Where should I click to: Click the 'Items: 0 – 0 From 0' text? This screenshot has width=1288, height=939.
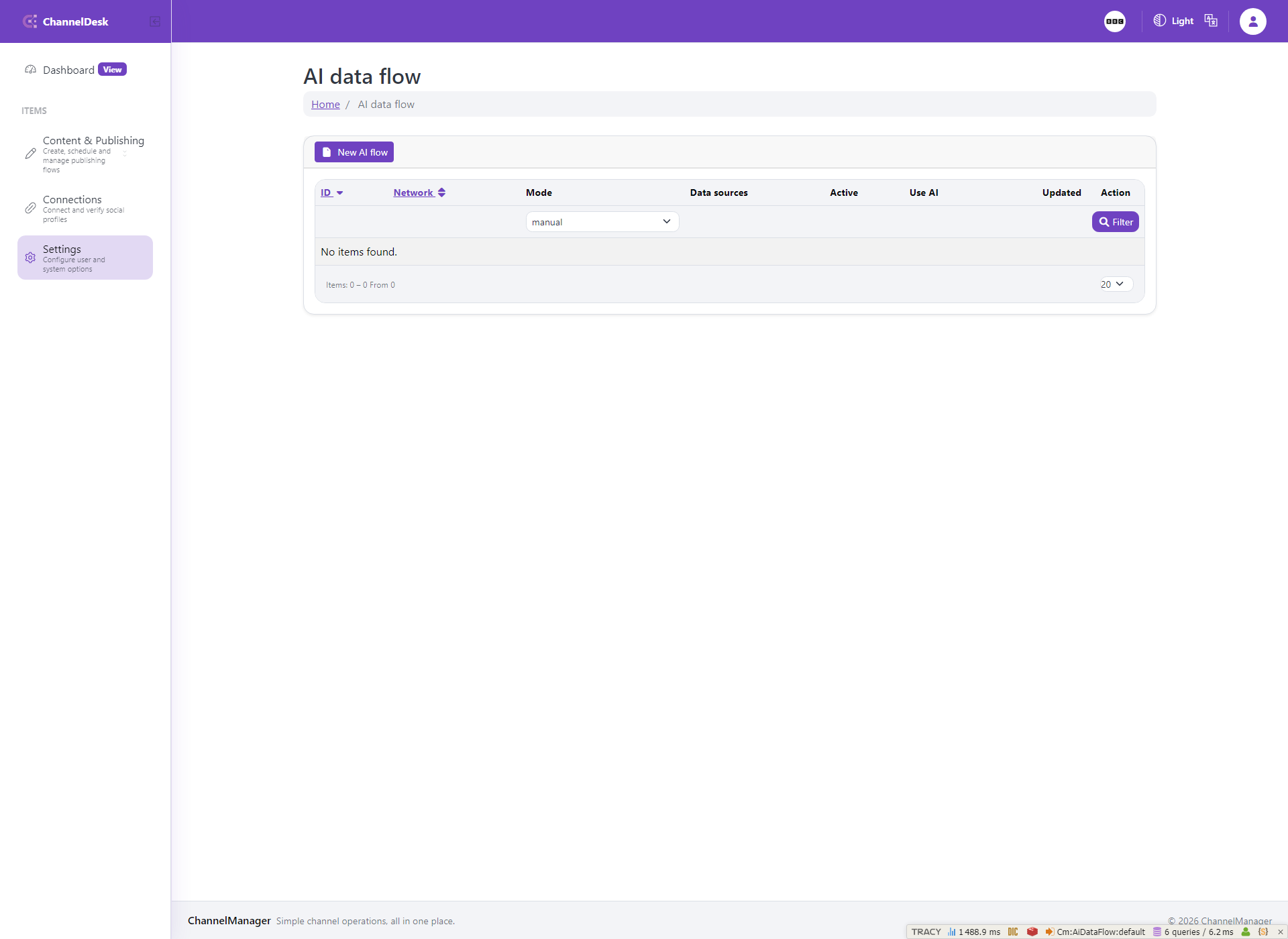tap(360, 285)
